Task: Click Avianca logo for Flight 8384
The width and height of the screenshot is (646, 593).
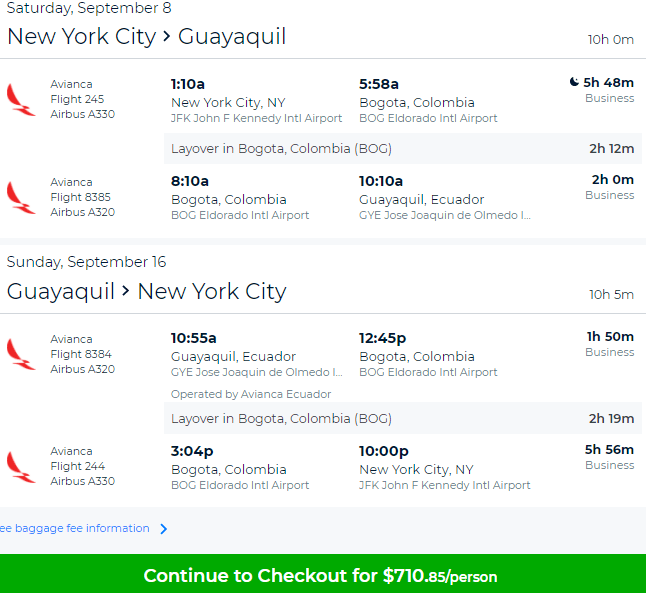Action: pyautogui.click(x=21, y=354)
